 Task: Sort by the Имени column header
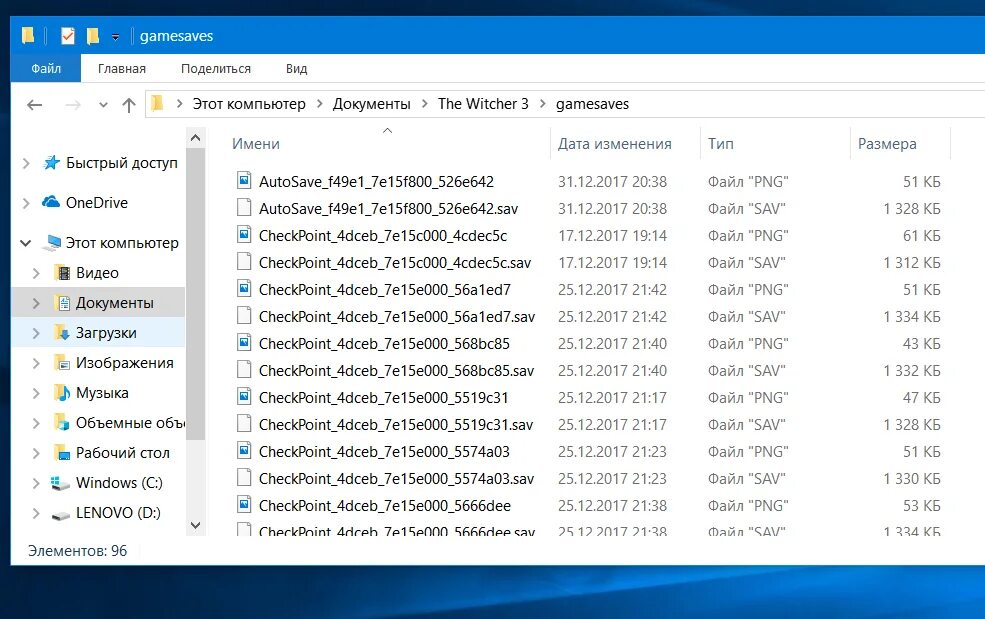256,144
